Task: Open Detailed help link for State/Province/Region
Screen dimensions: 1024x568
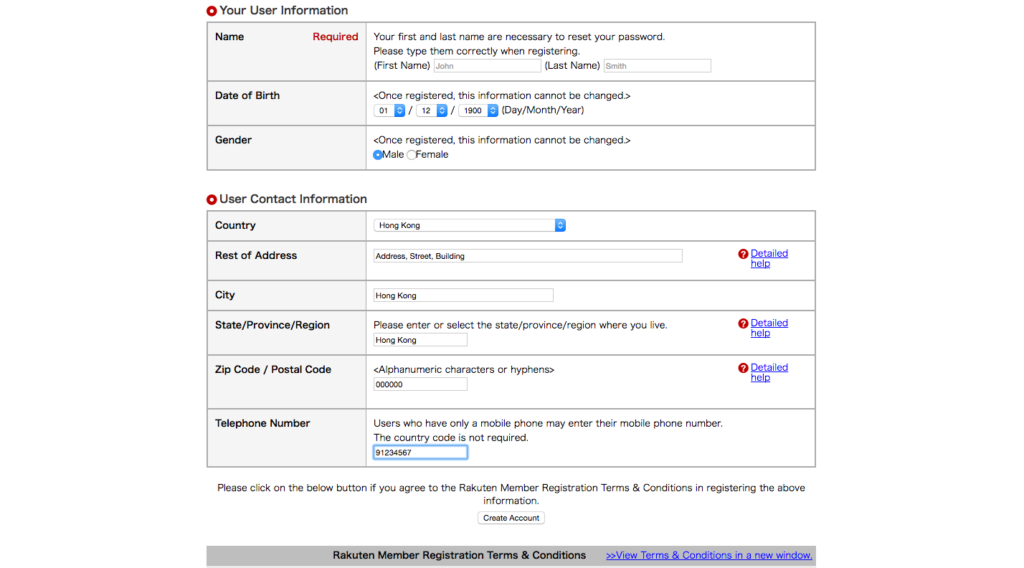Action: pos(769,328)
